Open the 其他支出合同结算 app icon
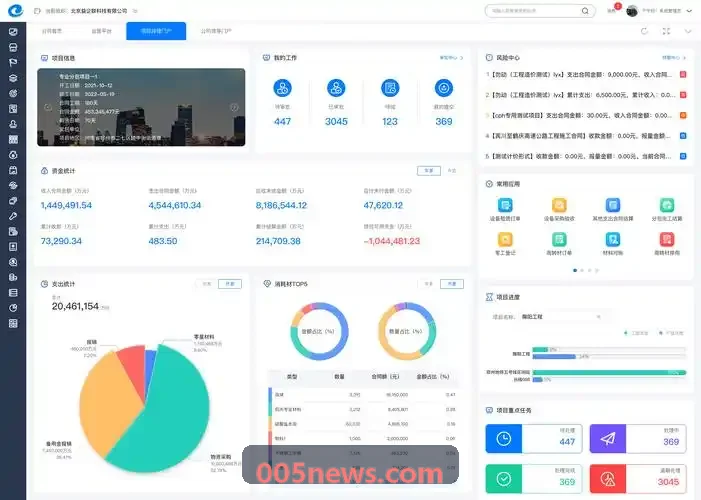 [x=613, y=205]
